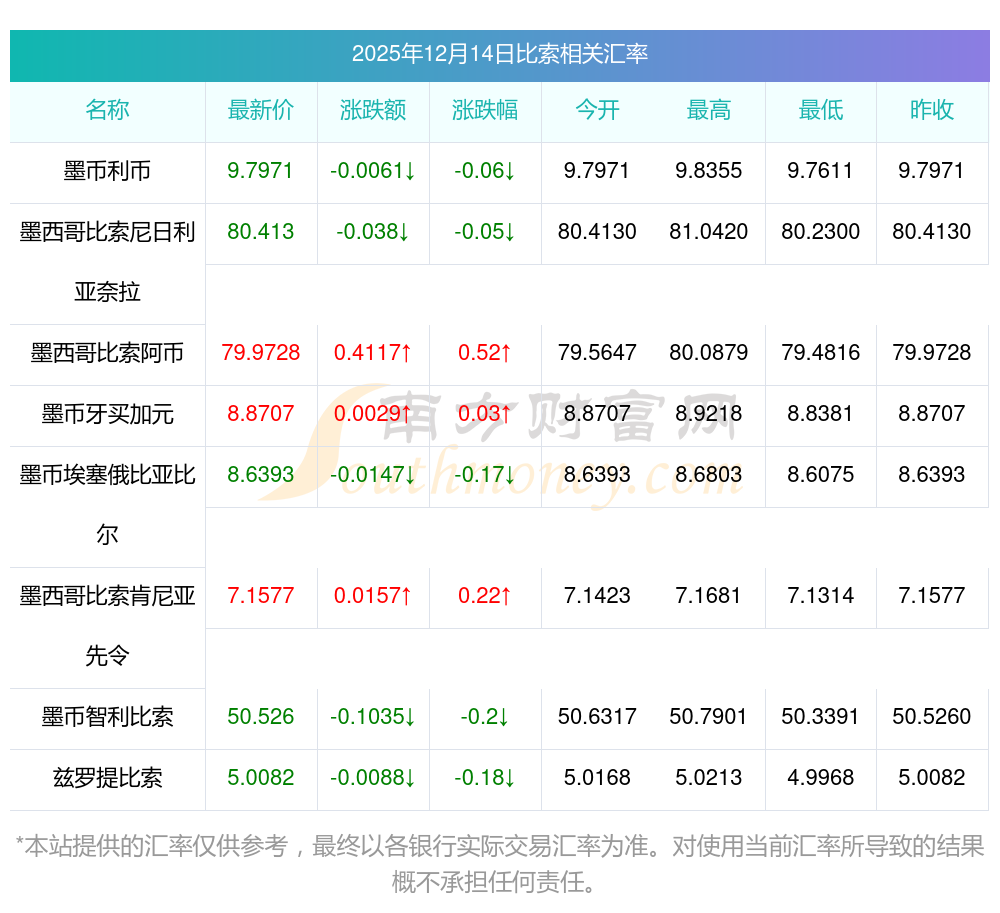This screenshot has height=913, width=1000.
Task: Click the open value 79.5647
Action: 597,353
